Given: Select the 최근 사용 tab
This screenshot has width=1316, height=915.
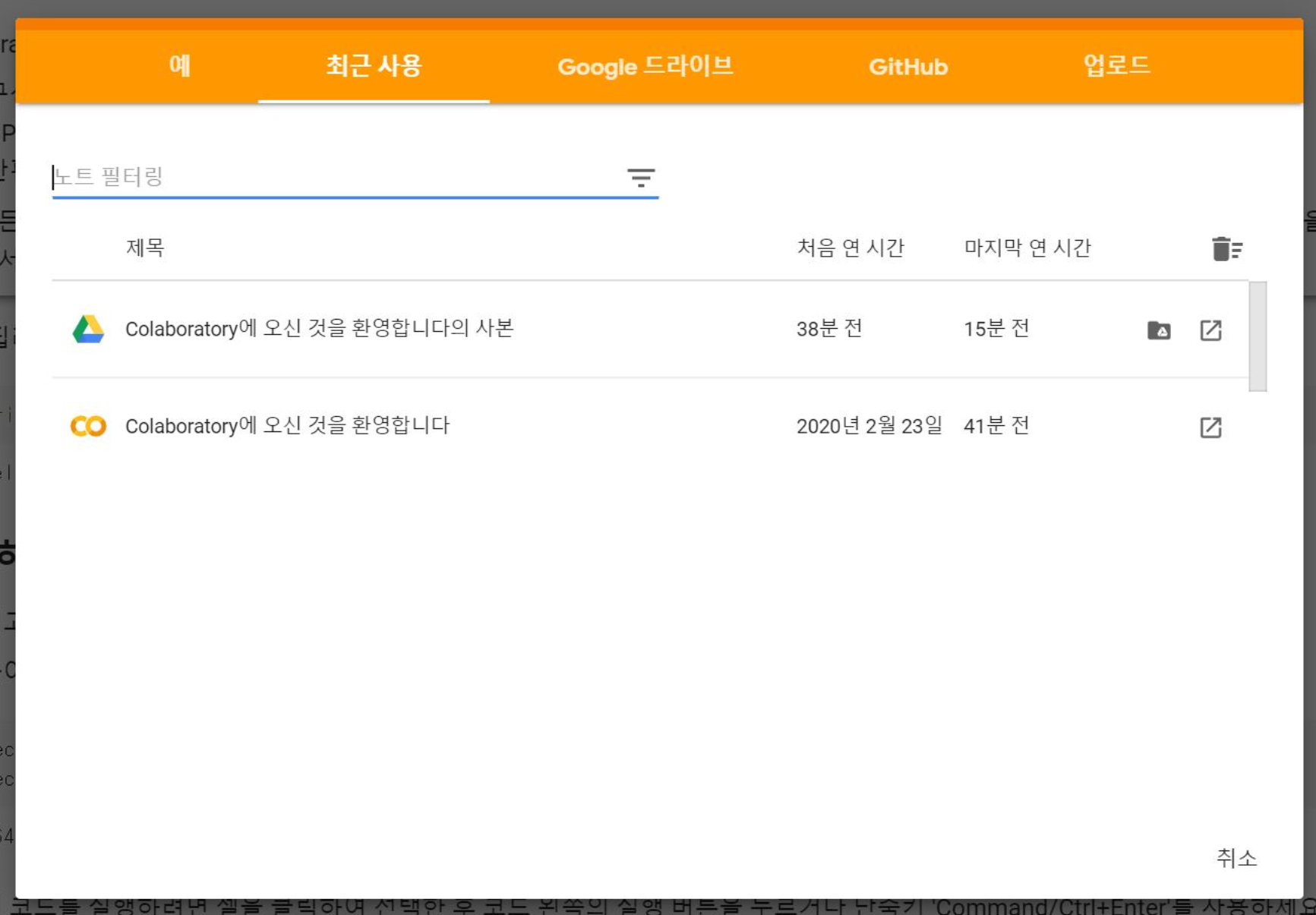Looking at the screenshot, I should tap(374, 66).
